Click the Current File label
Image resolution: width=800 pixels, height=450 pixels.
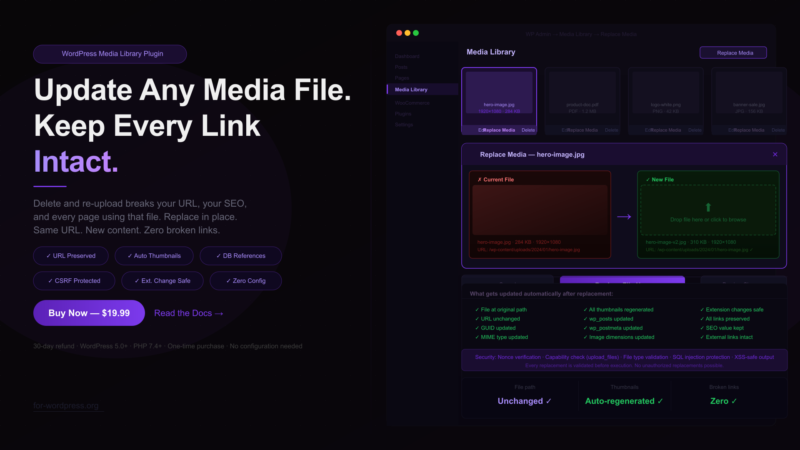tap(495, 180)
